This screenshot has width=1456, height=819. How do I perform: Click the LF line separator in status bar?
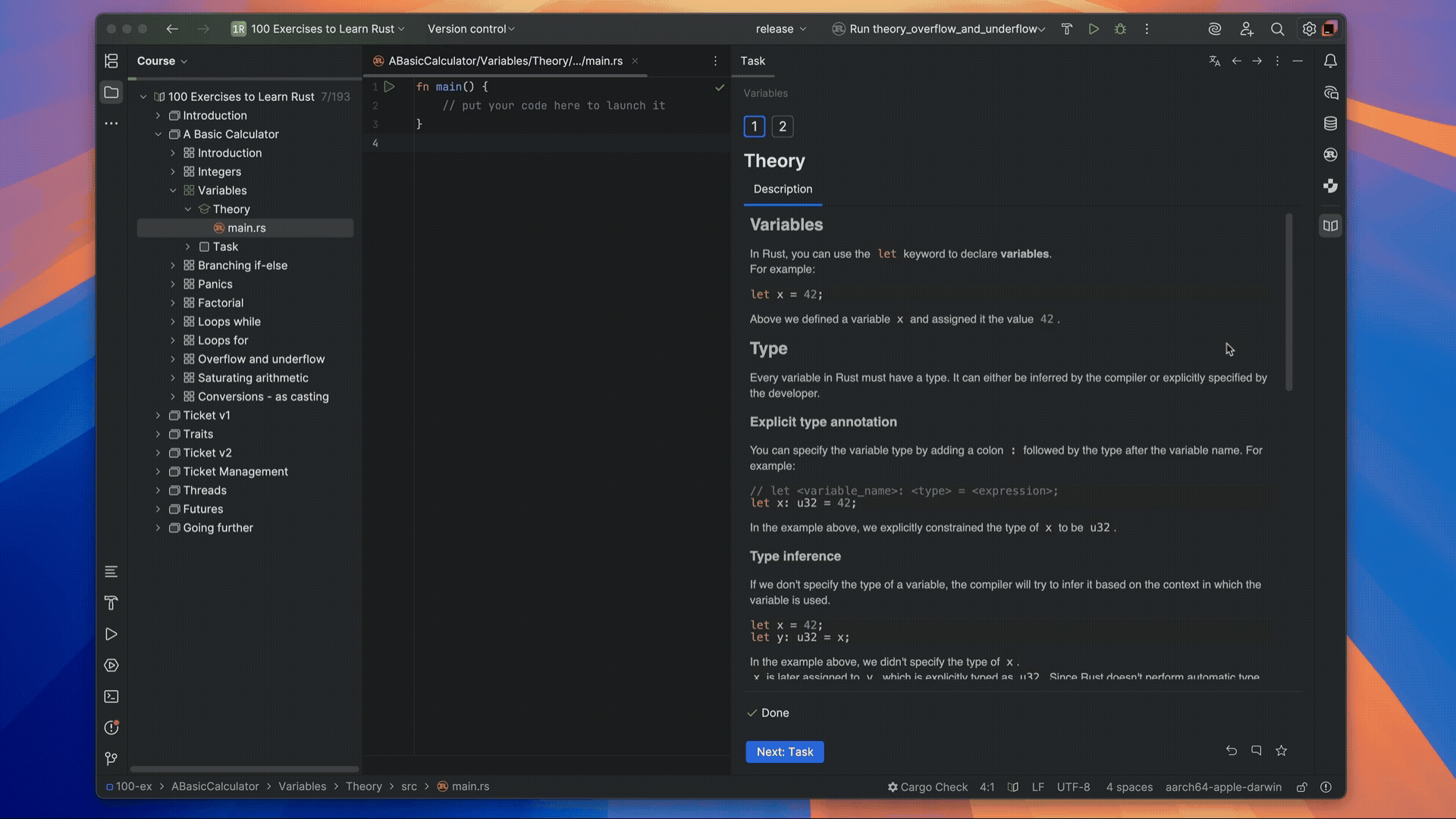(x=1038, y=787)
